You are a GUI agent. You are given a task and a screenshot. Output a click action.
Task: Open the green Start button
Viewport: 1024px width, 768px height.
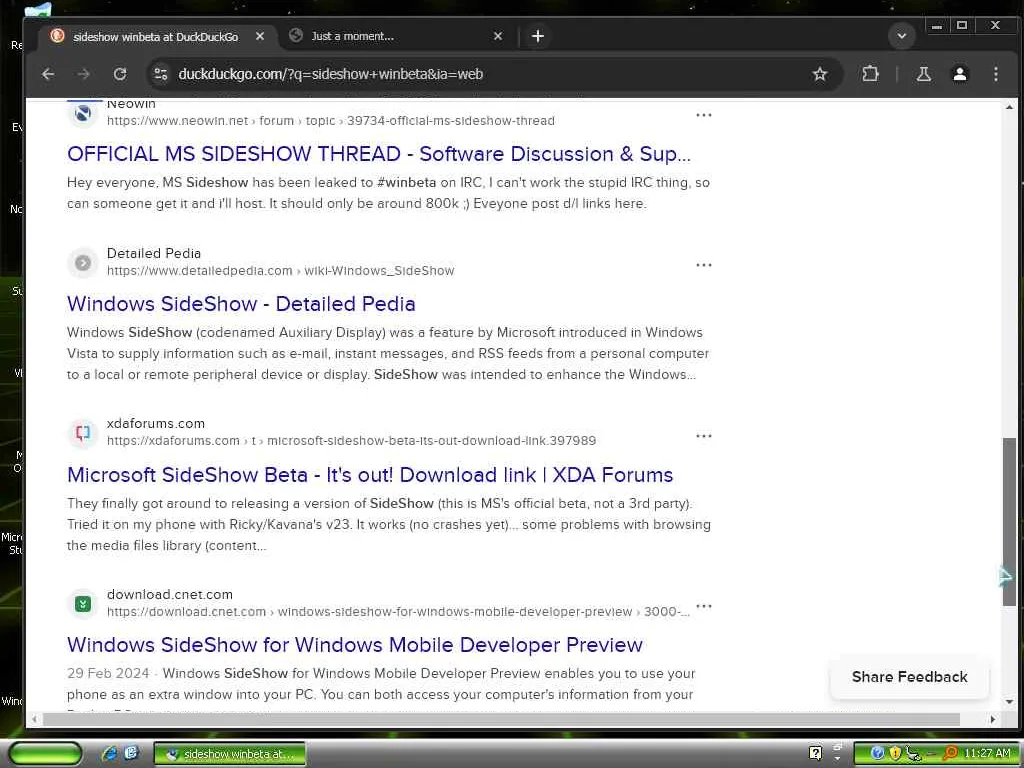coord(45,754)
